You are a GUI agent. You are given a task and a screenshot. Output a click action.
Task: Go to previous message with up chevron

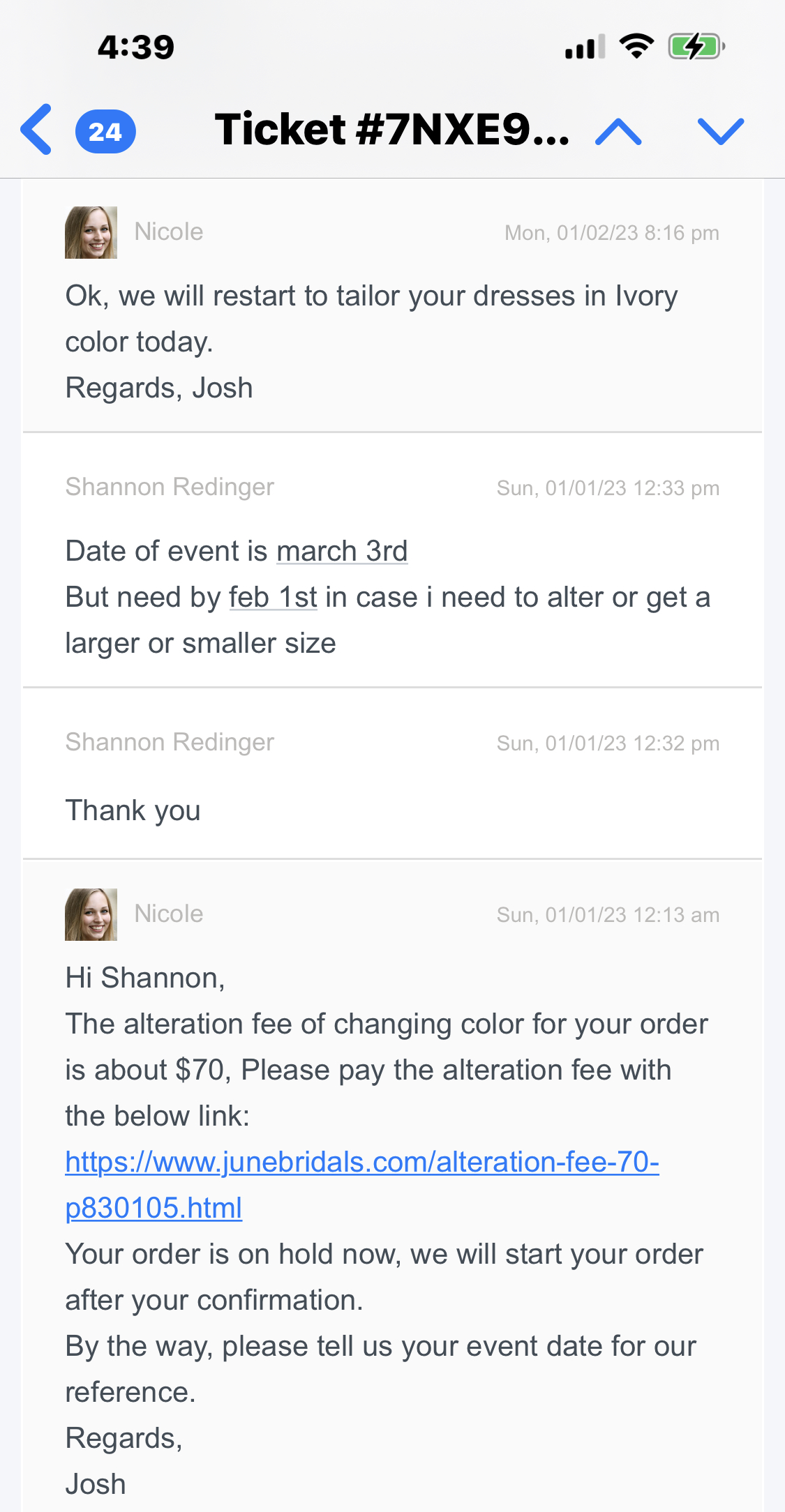pos(618,131)
